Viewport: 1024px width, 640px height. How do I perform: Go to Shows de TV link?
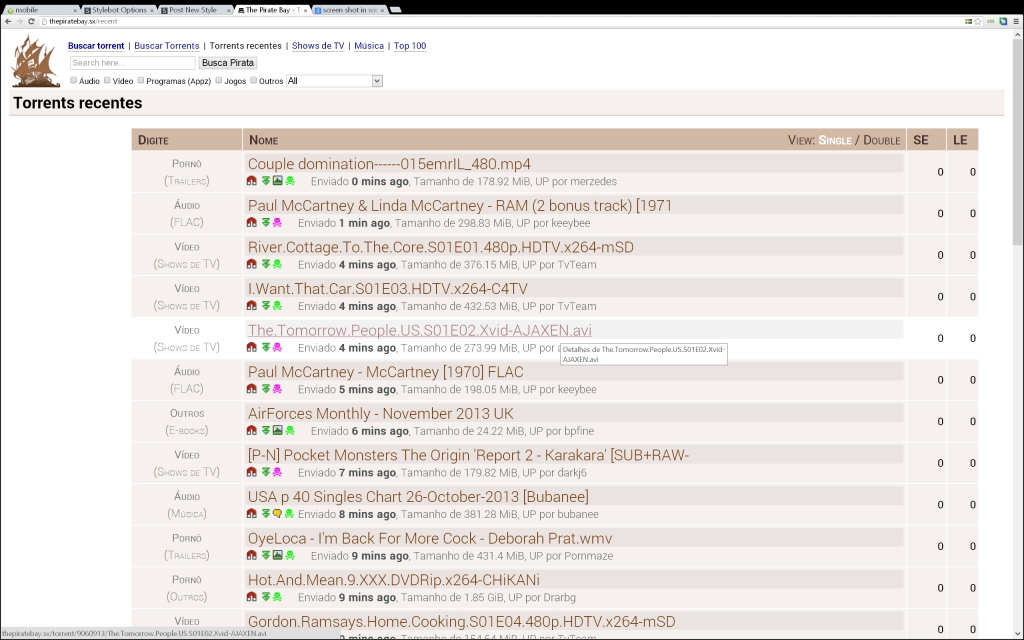(318, 46)
